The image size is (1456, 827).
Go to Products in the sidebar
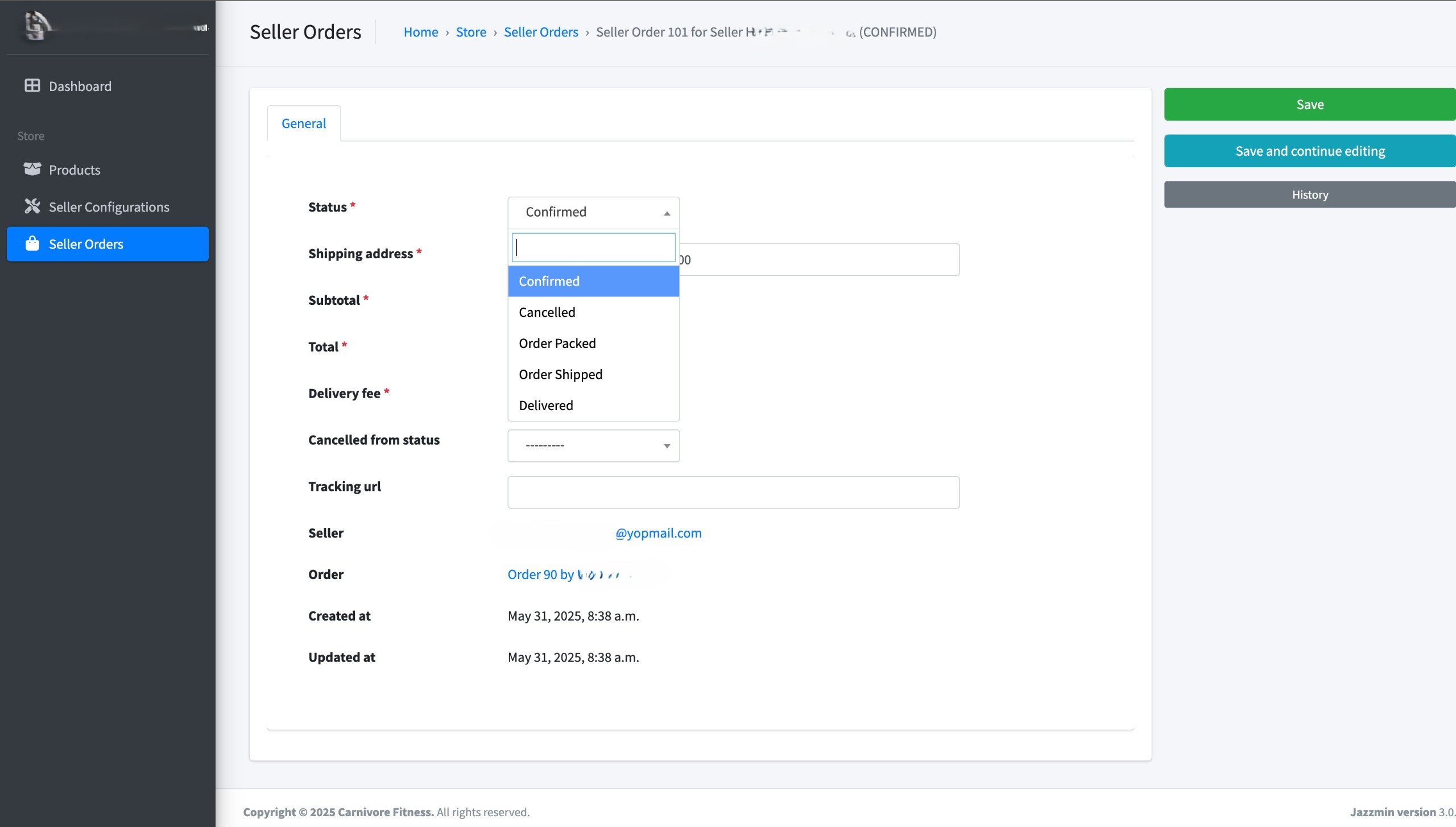[x=107, y=169]
